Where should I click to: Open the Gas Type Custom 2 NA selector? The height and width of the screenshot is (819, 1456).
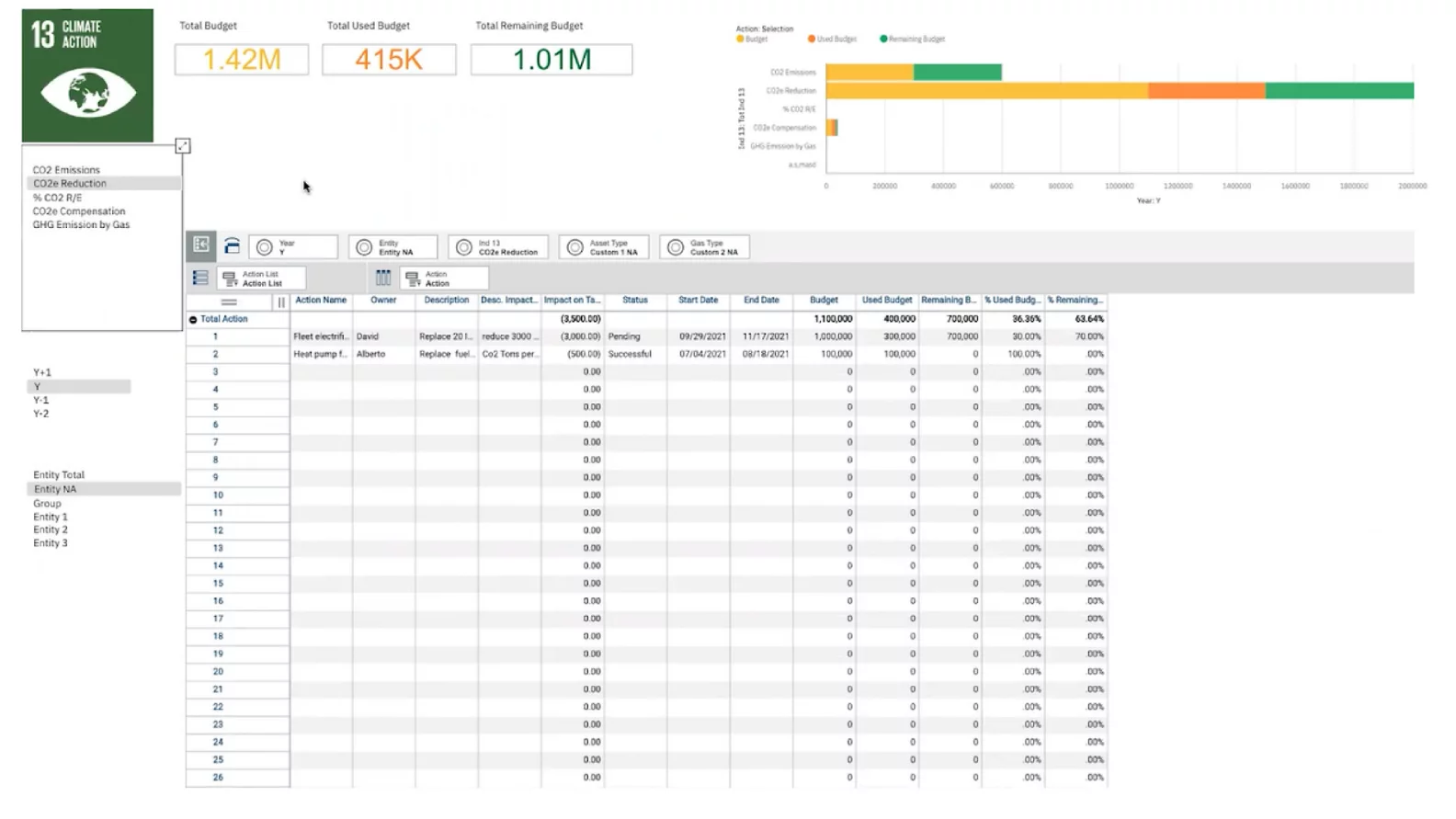tap(704, 247)
